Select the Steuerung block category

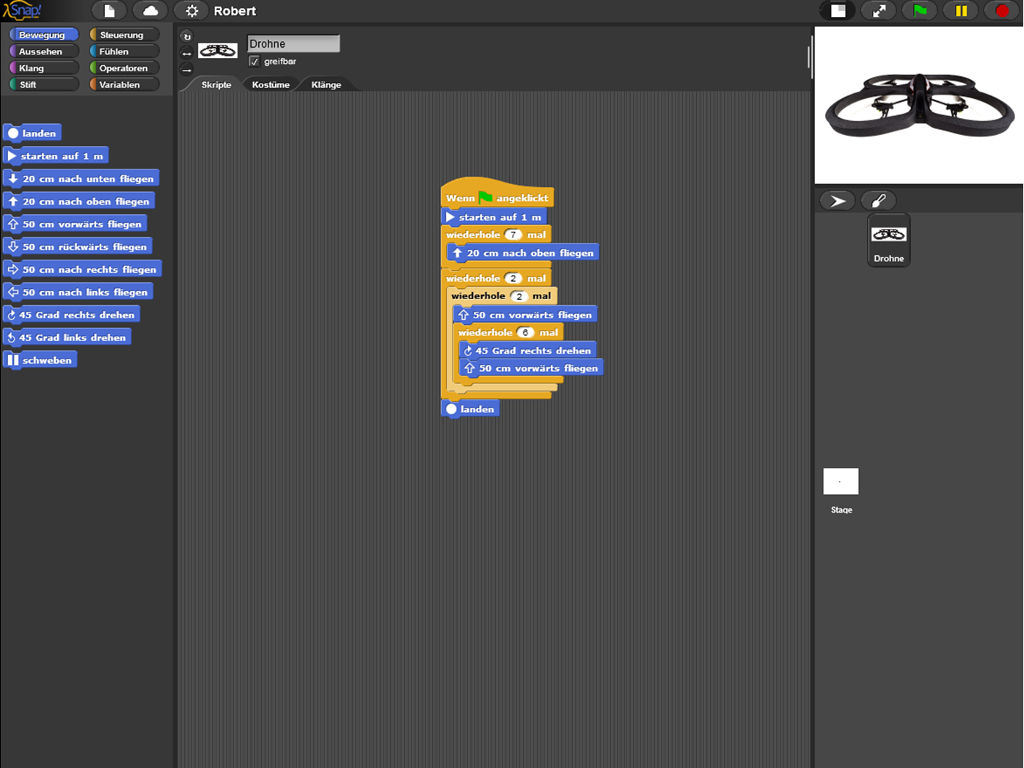(123, 35)
